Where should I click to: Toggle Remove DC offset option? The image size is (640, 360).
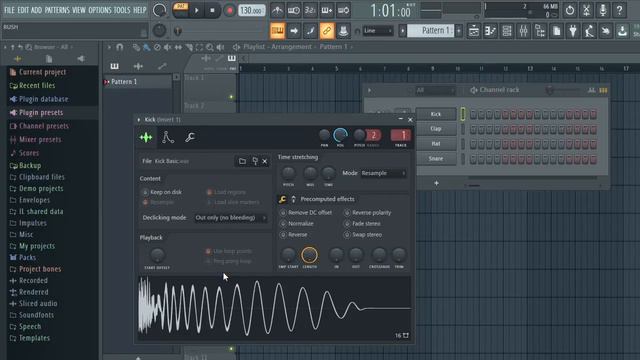pos(306,213)
